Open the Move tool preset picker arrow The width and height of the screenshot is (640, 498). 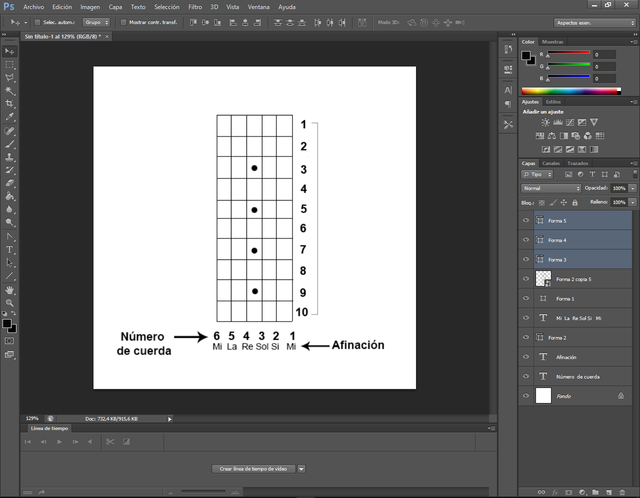[x=26, y=23]
